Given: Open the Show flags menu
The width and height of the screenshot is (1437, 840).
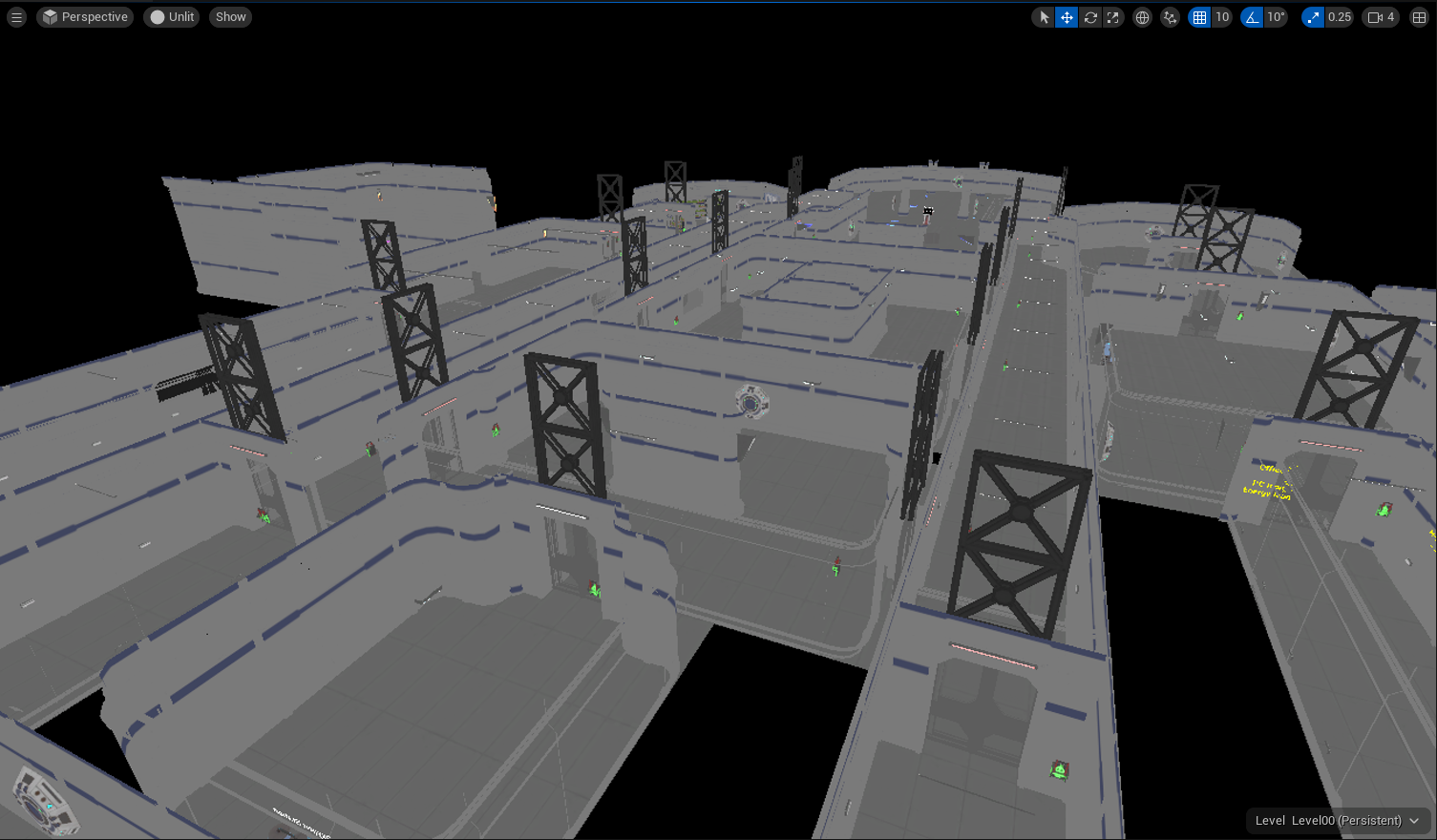Looking at the screenshot, I should 230,17.
